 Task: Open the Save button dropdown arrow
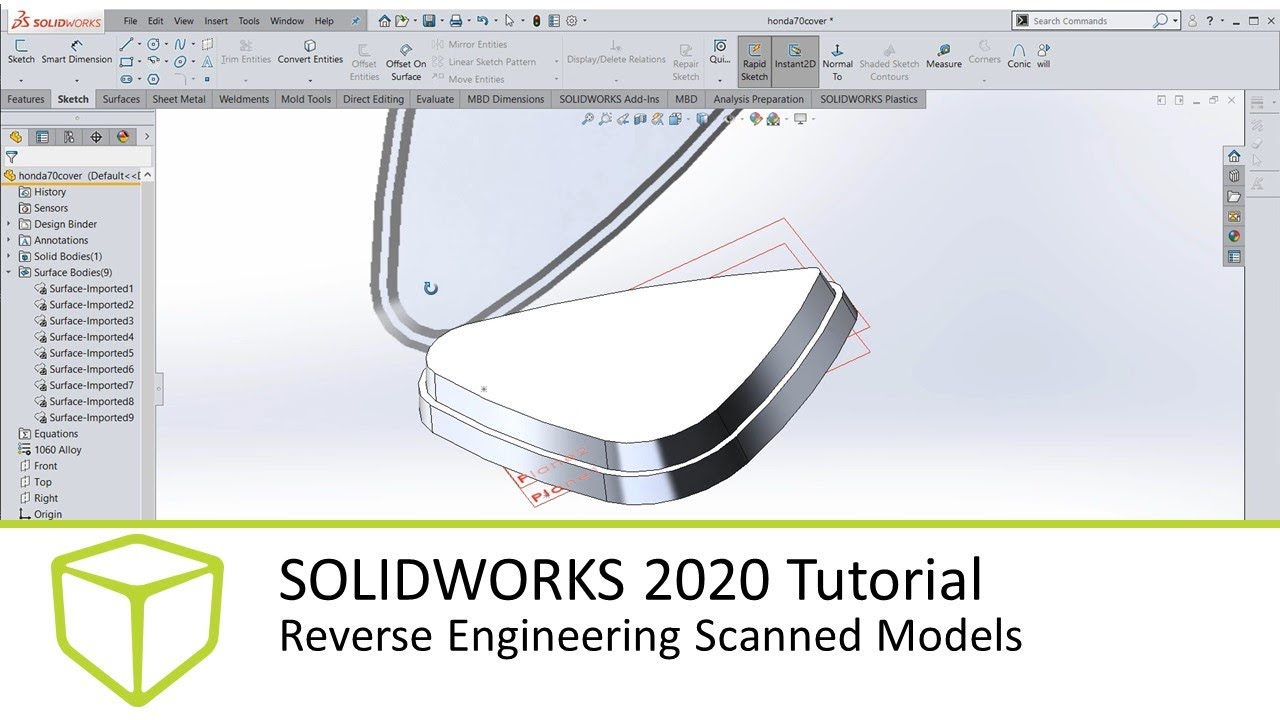click(440, 20)
